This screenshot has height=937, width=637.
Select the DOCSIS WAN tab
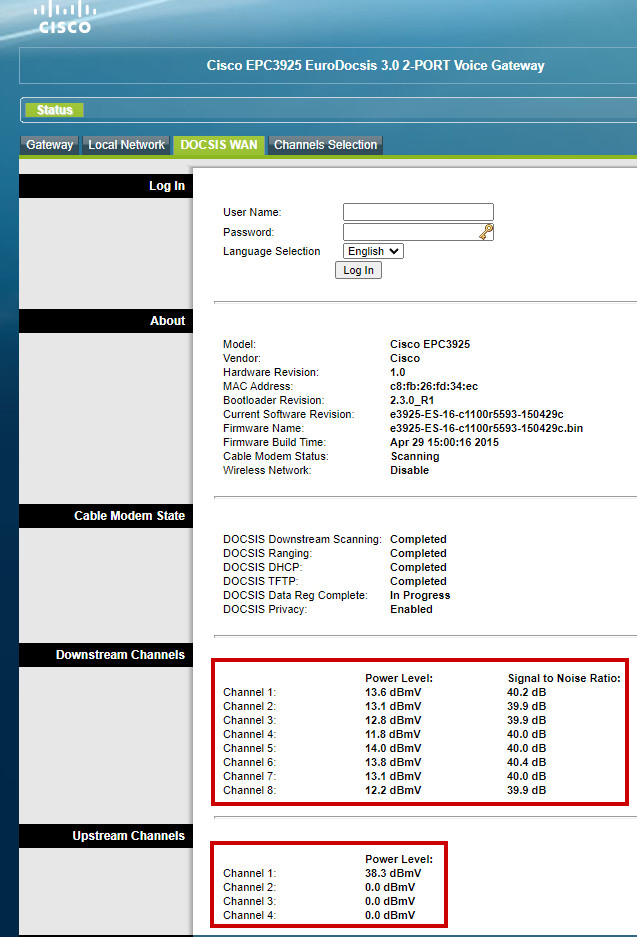click(218, 145)
